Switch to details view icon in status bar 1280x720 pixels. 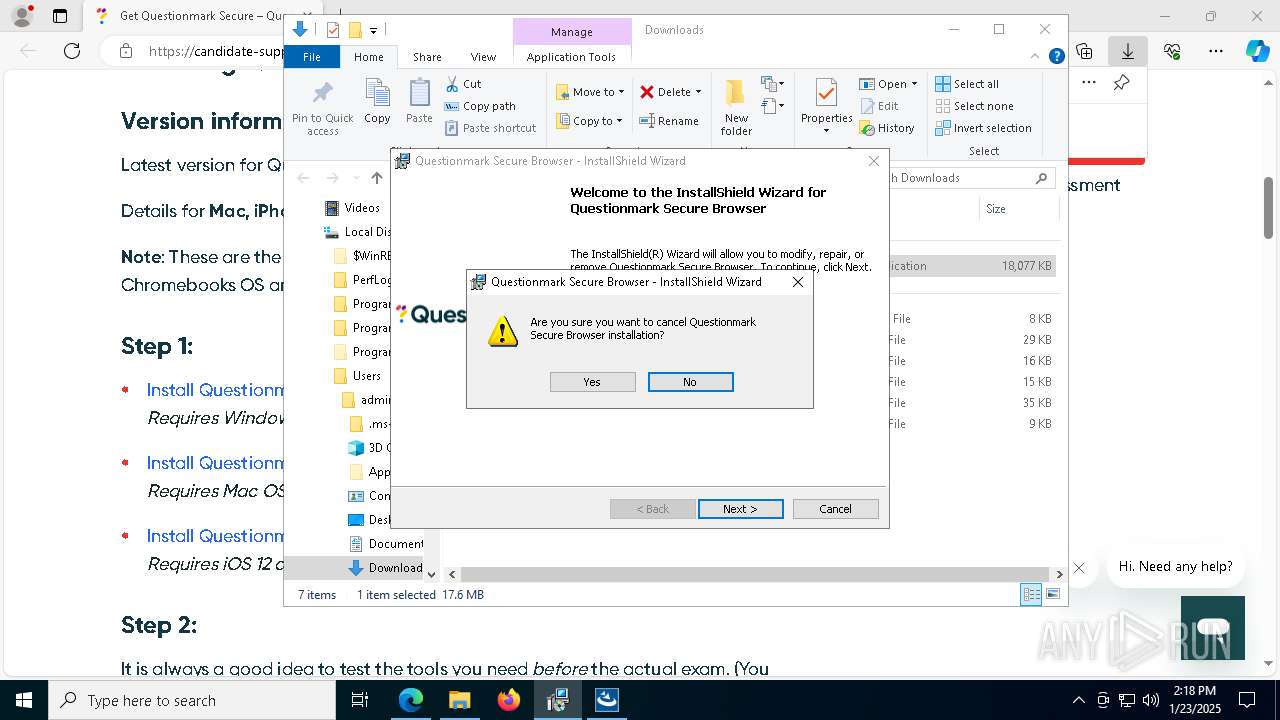pyautogui.click(x=1031, y=595)
